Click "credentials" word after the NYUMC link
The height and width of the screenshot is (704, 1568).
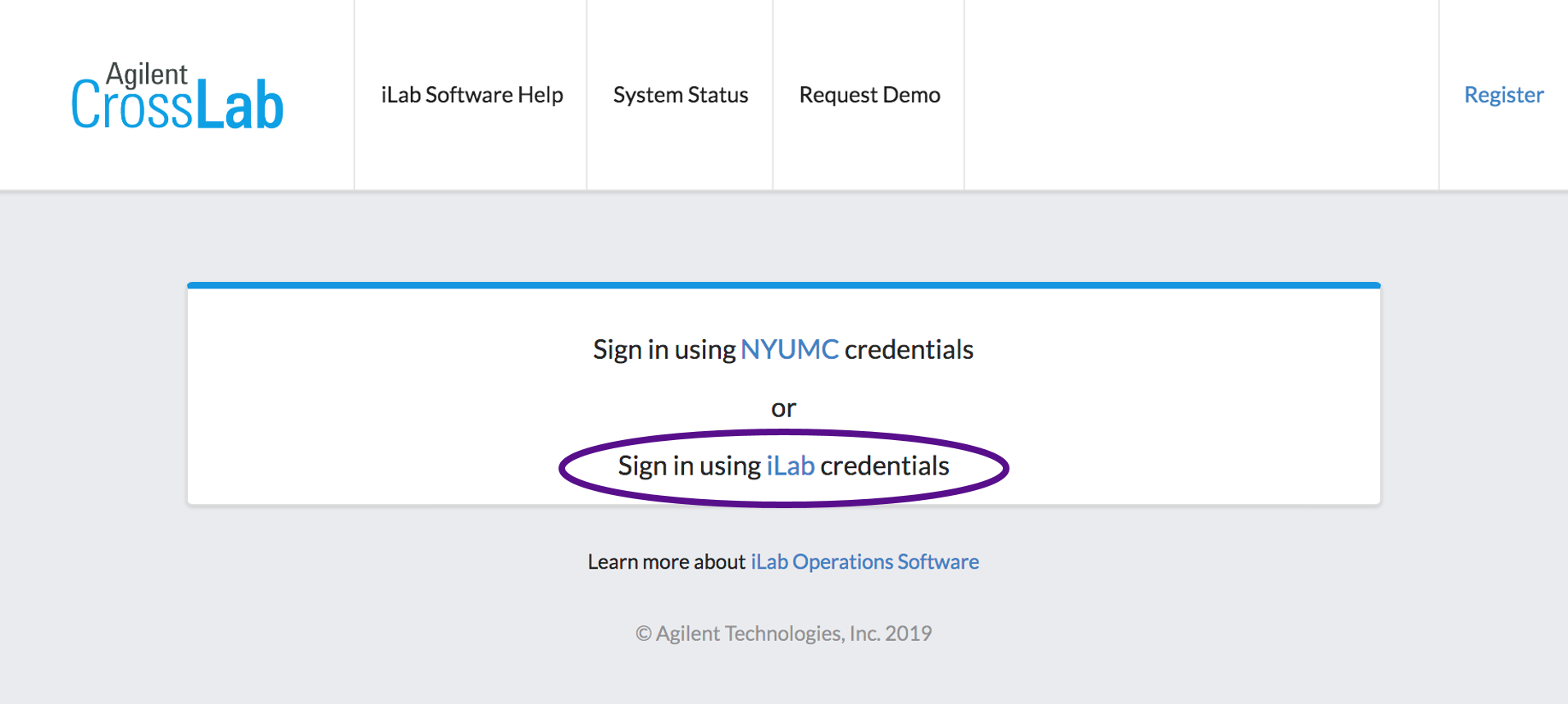point(909,350)
